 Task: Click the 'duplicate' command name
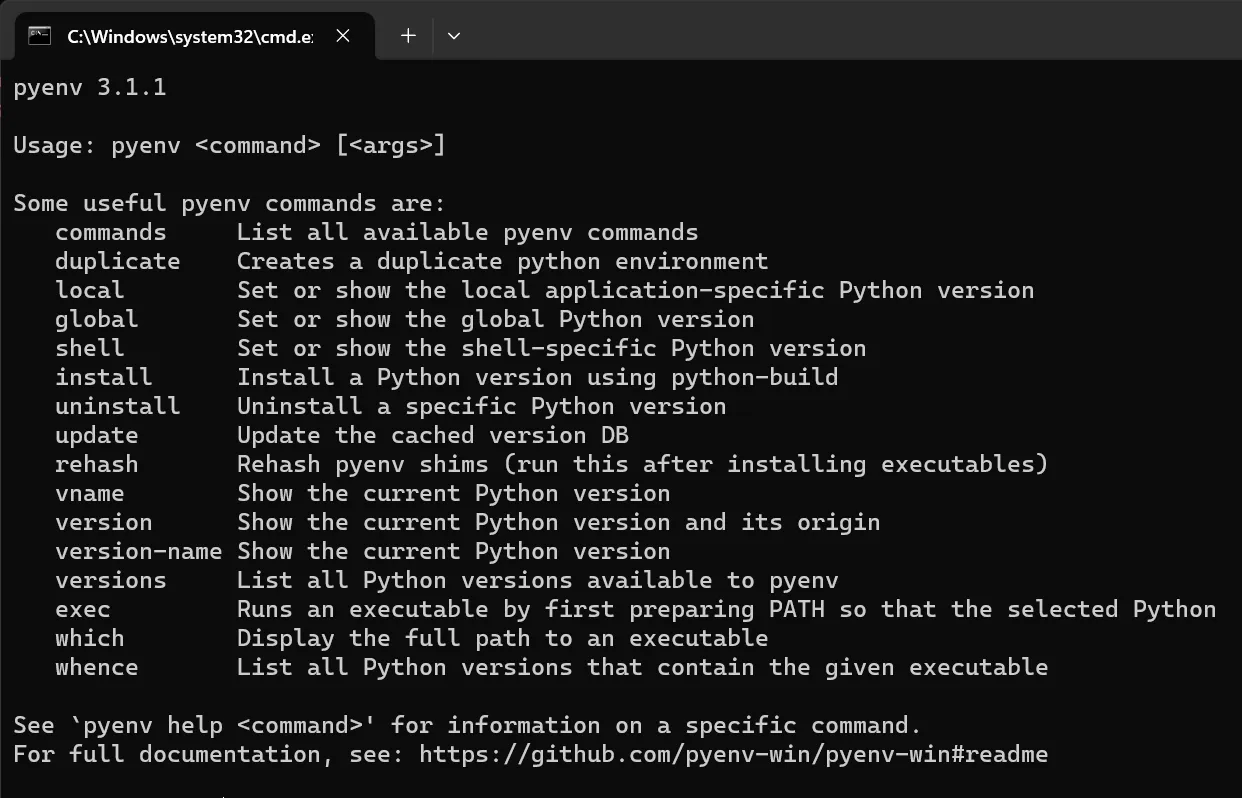tap(118, 262)
